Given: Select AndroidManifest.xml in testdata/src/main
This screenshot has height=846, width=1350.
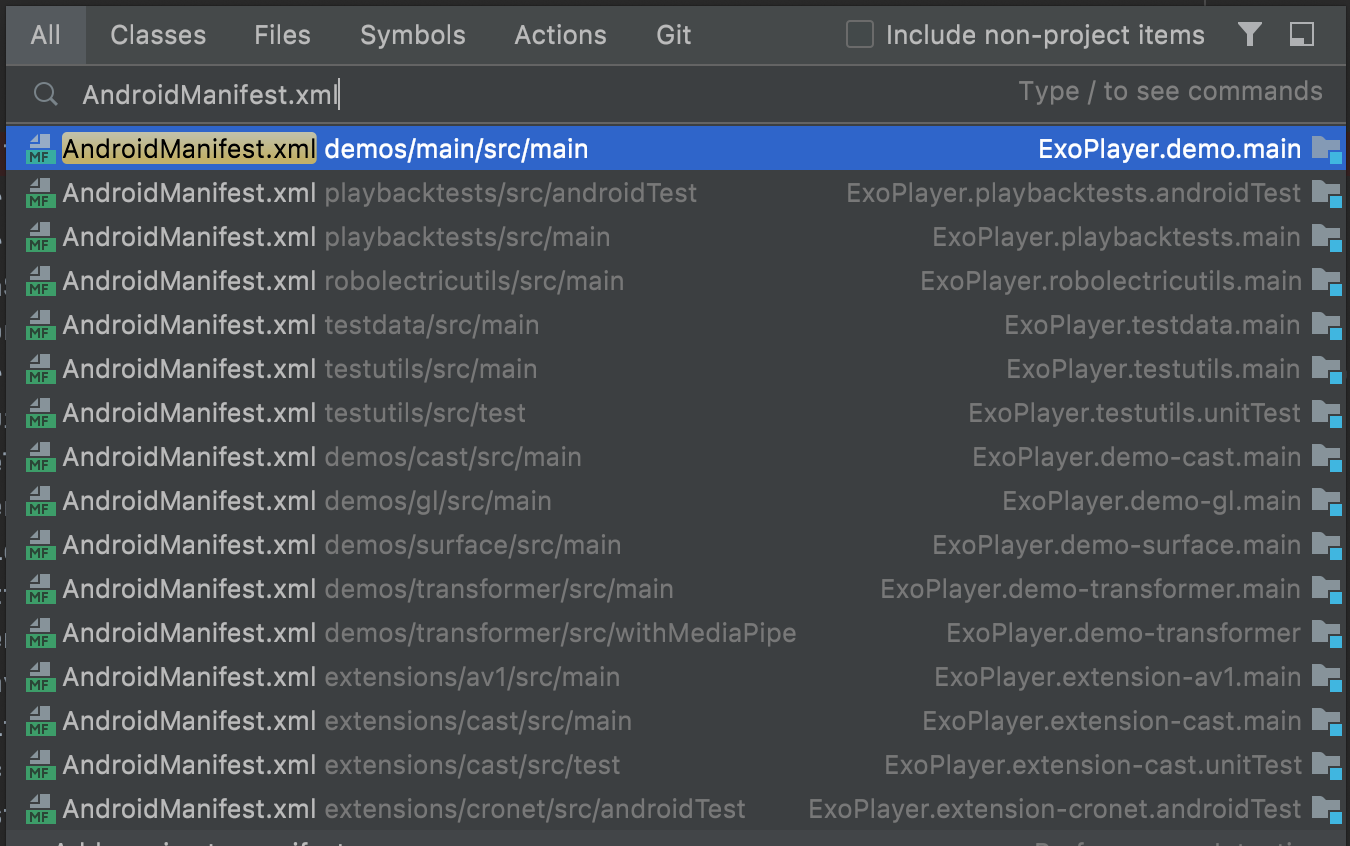Looking at the screenshot, I should [675, 325].
